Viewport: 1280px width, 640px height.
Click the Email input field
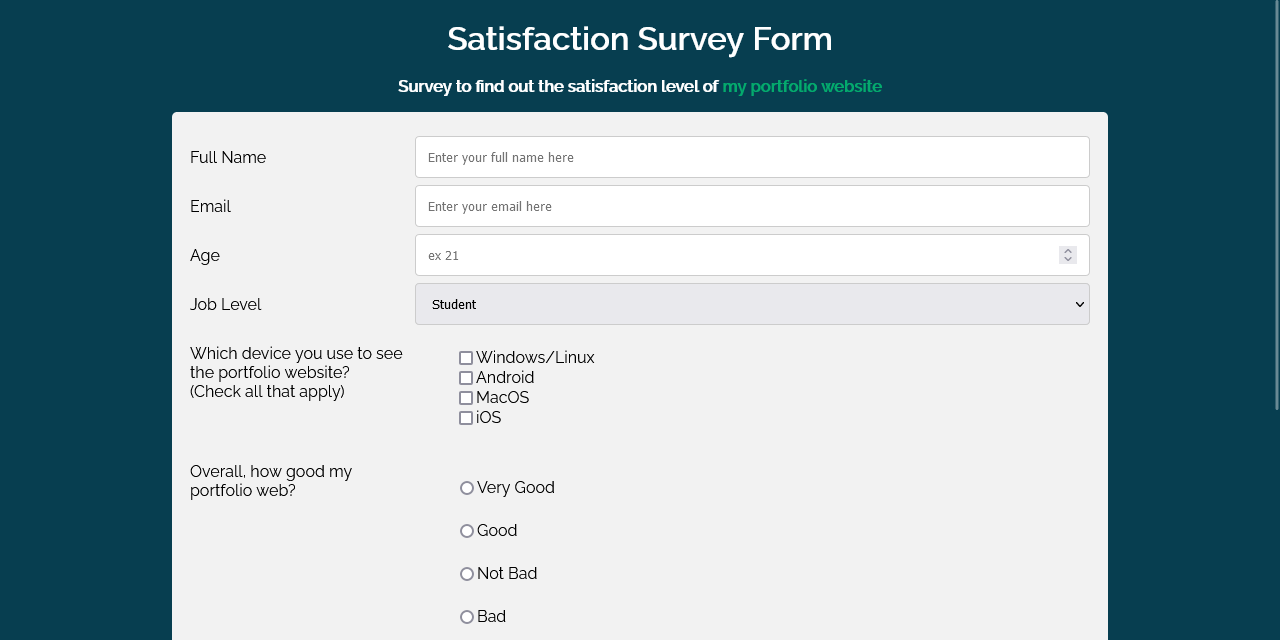(752, 206)
